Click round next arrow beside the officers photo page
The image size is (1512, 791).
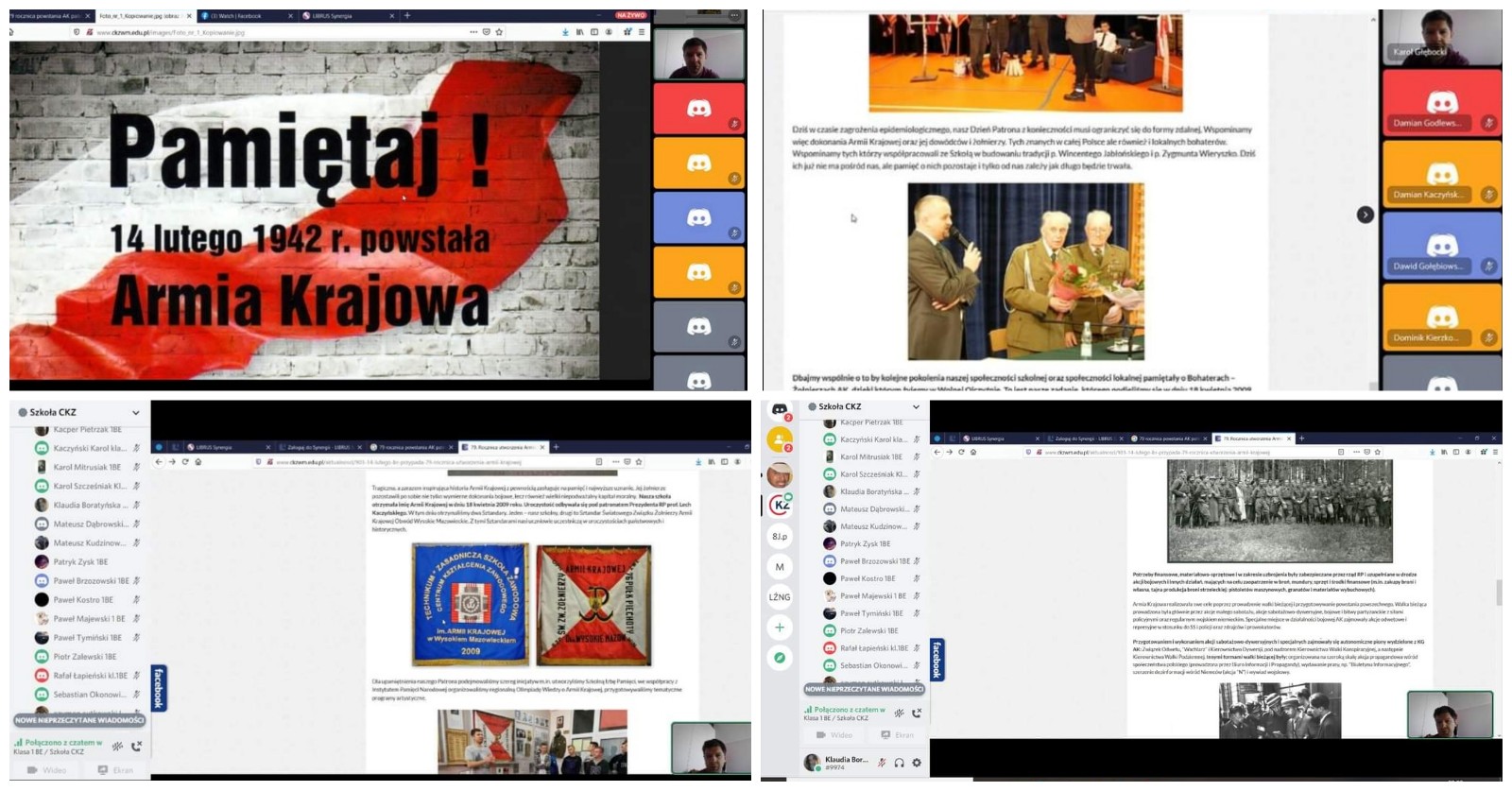1365,215
